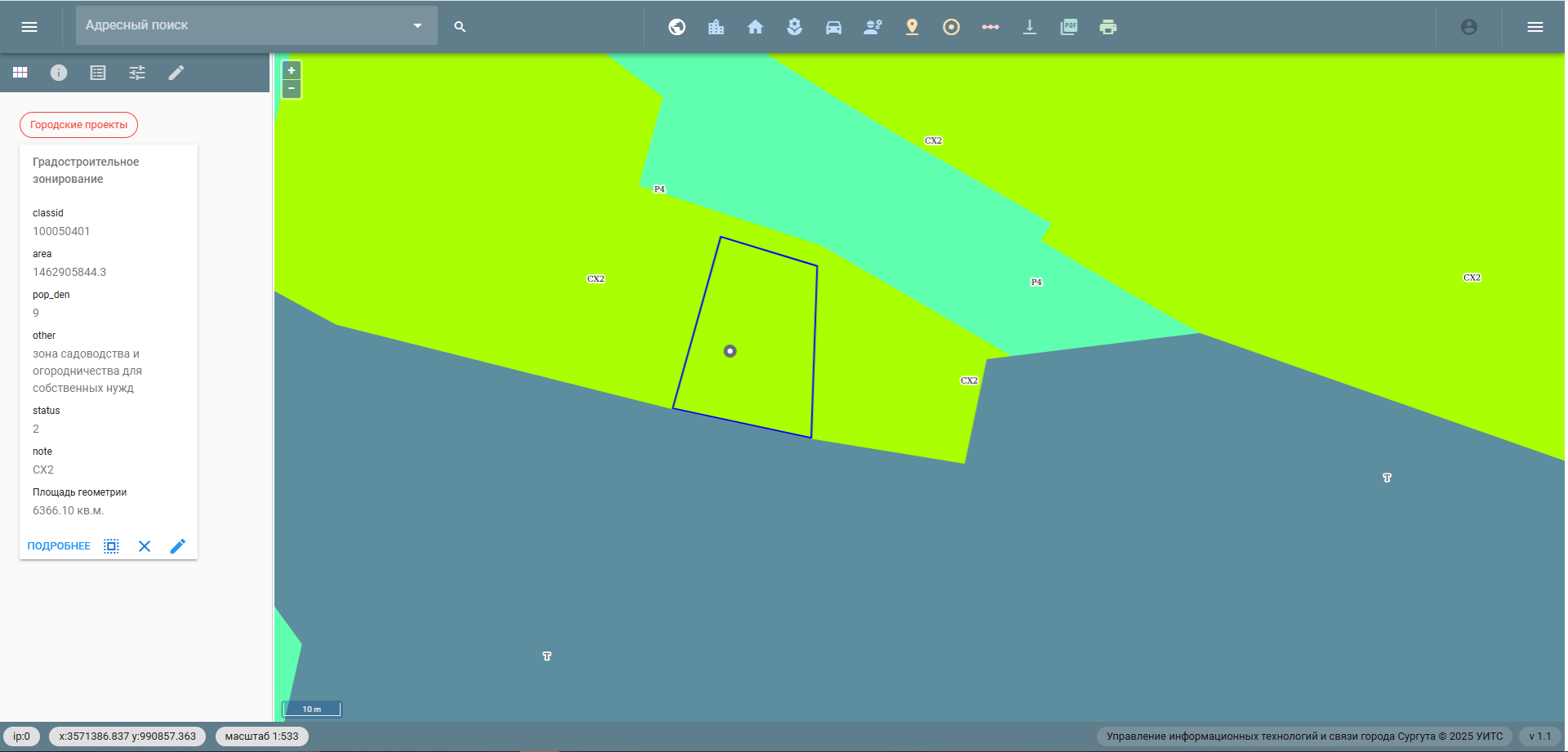Viewport: 1568px width, 752px height.
Task: Click the download arrow icon
Action: pos(1030,27)
